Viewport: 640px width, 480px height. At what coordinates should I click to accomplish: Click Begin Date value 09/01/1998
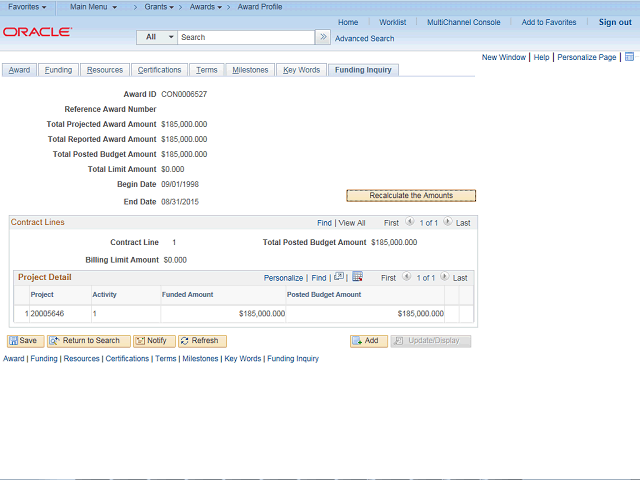pos(180,184)
